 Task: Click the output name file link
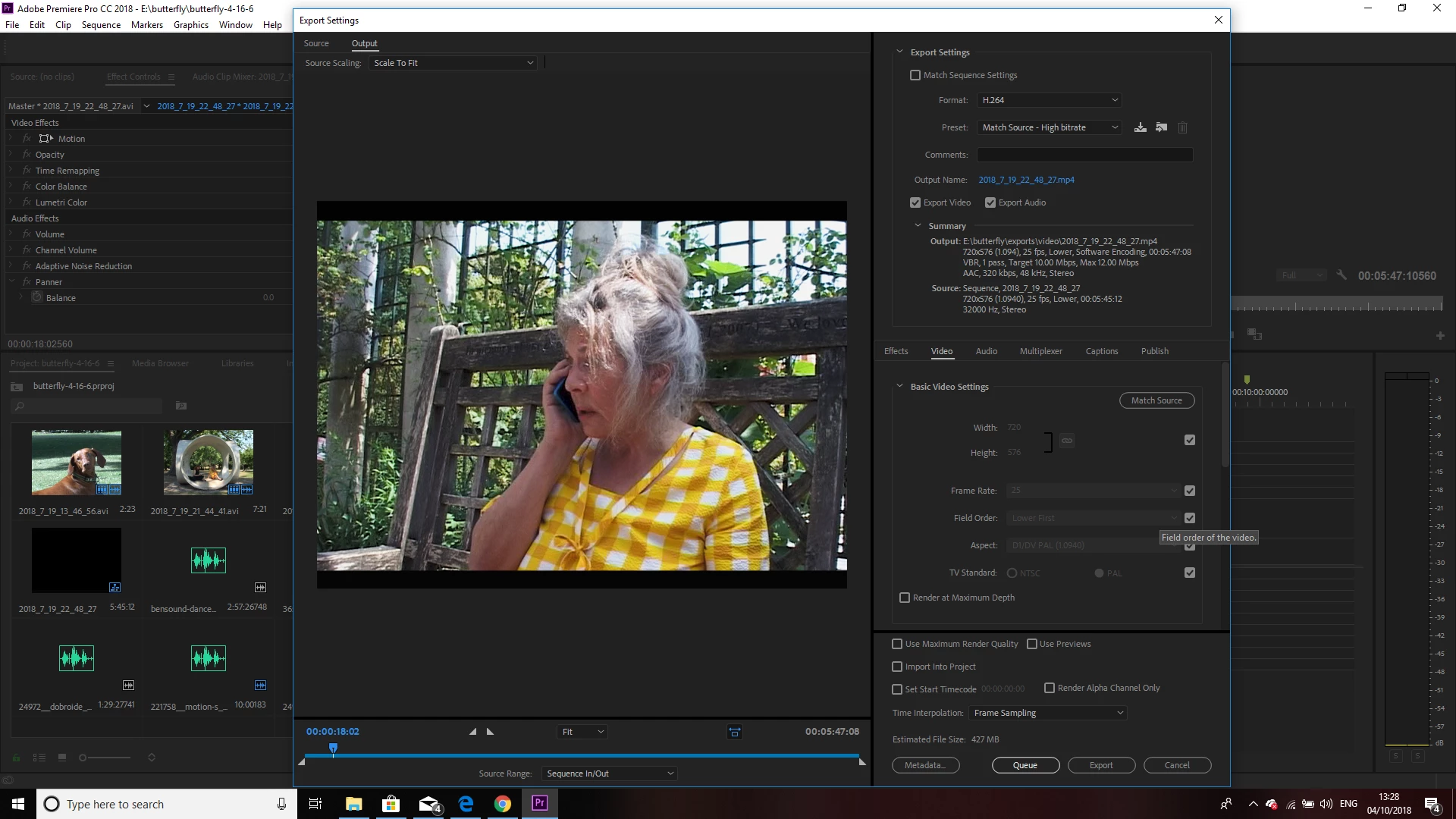pyautogui.click(x=1026, y=180)
